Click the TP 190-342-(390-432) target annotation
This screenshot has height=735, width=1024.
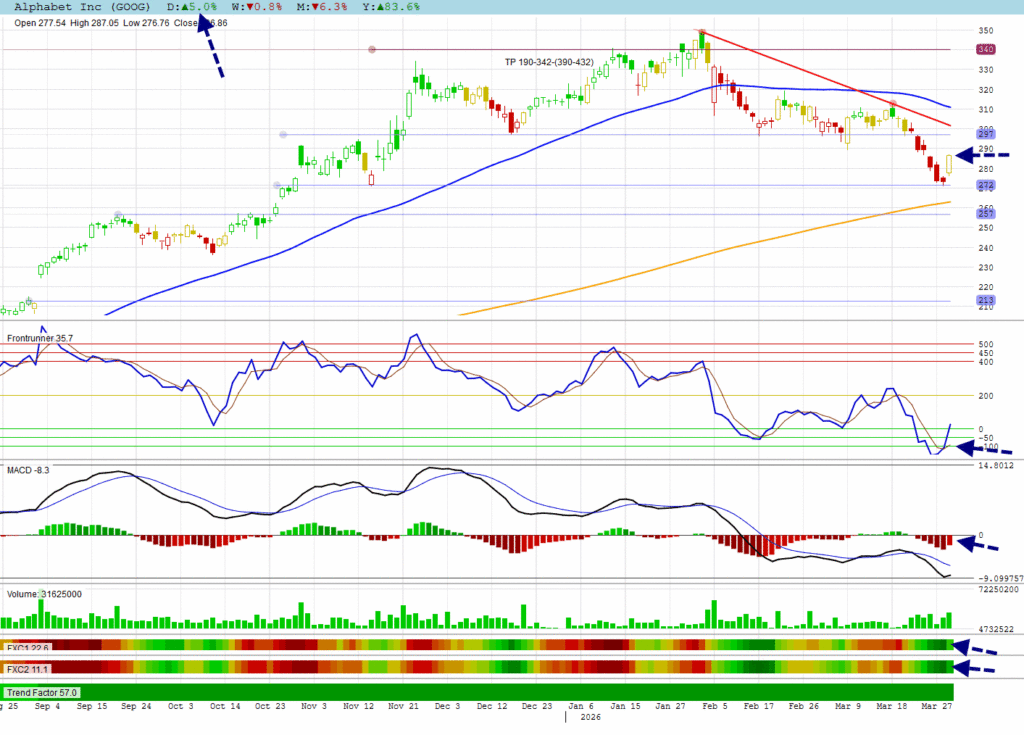[x=549, y=63]
